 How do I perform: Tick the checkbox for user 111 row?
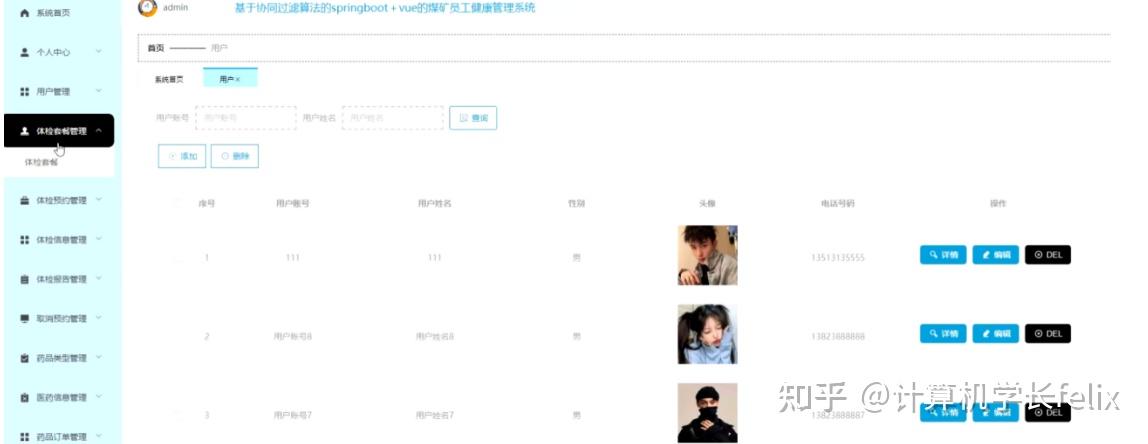click(176, 257)
